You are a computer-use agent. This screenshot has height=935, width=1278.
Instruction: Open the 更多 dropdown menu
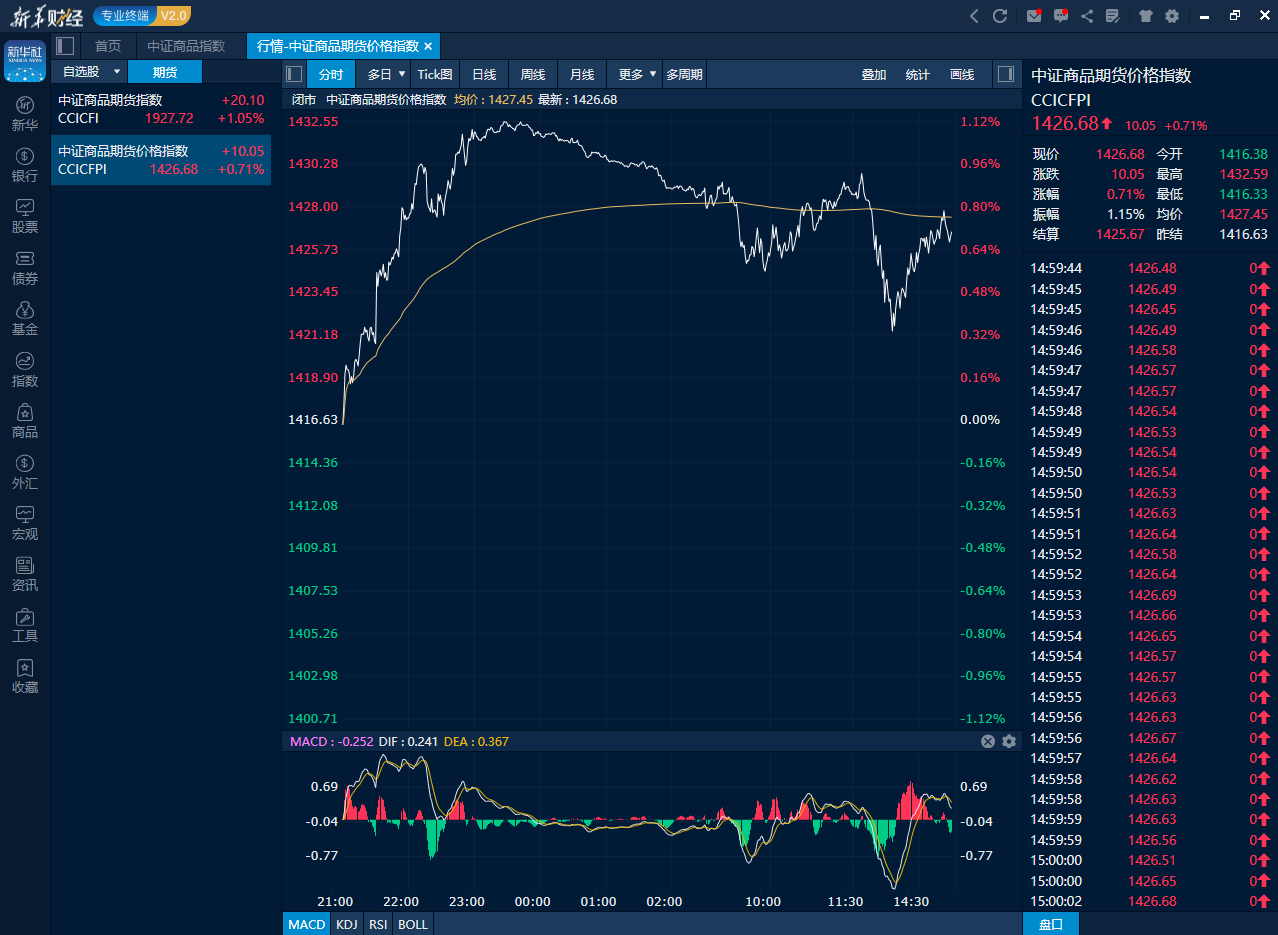click(634, 73)
